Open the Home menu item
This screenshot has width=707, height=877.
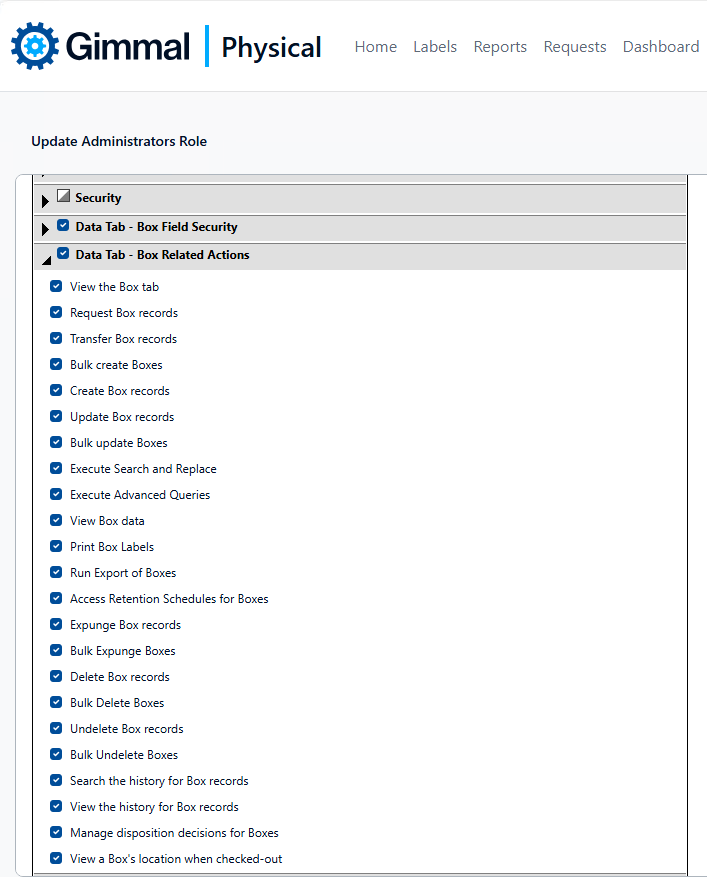point(376,46)
